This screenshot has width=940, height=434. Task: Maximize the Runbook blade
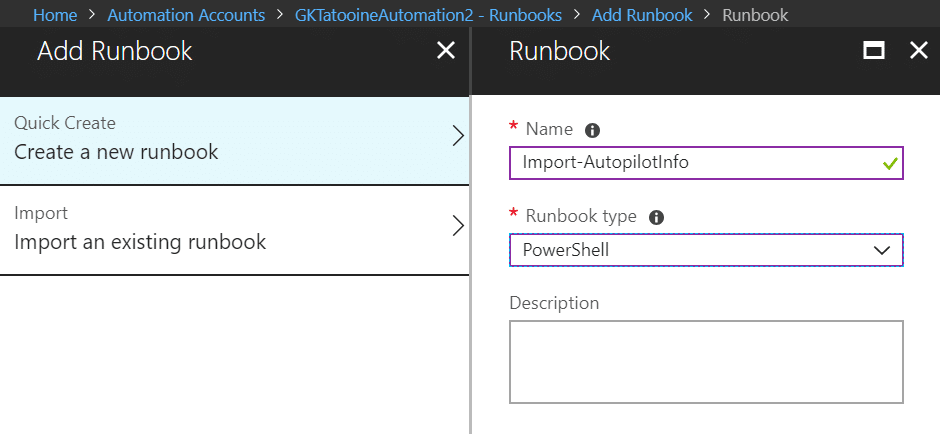click(x=874, y=51)
